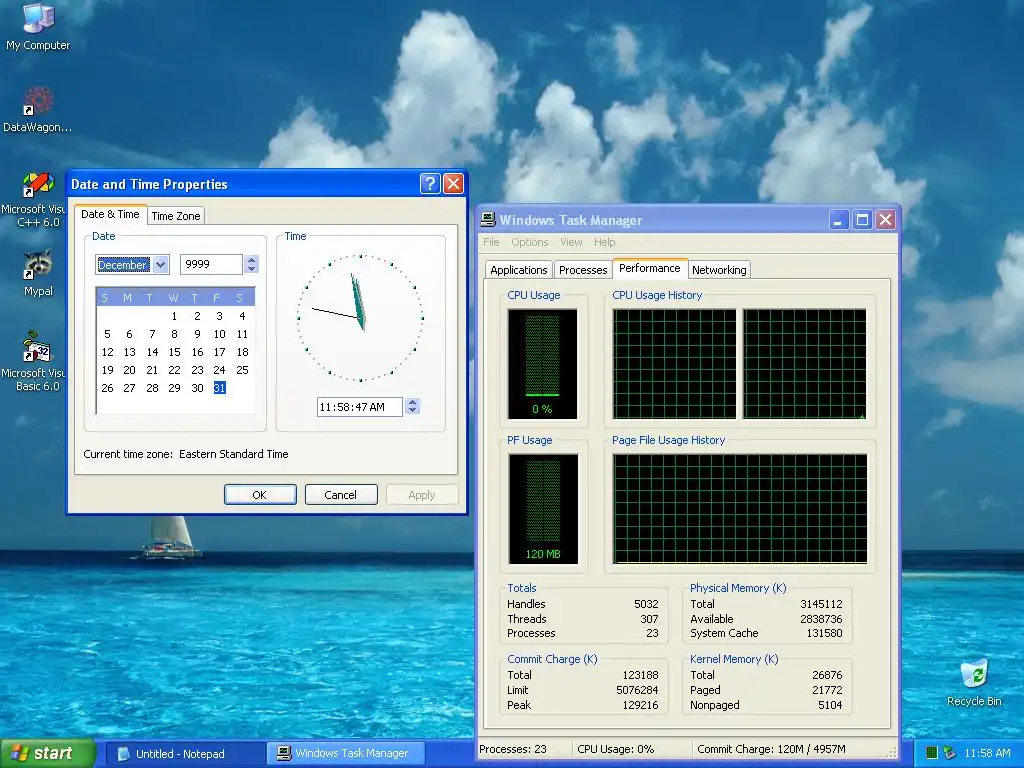Select day 15 in the calendar
This screenshot has width=1024, height=768.
174,352
